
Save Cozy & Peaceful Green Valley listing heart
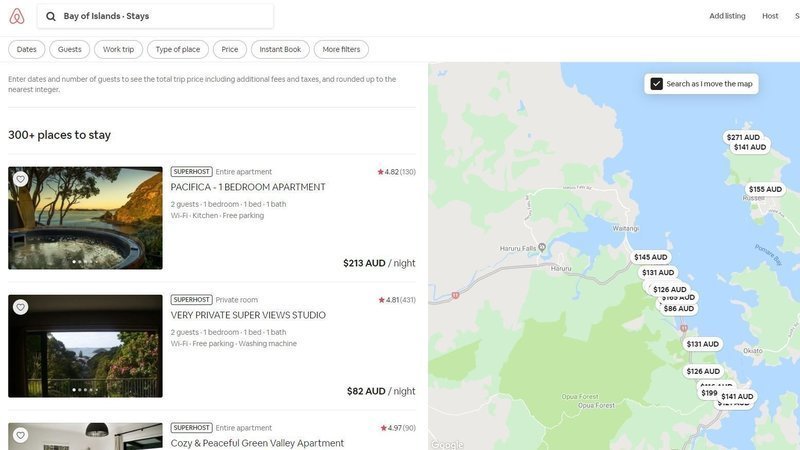20,435
